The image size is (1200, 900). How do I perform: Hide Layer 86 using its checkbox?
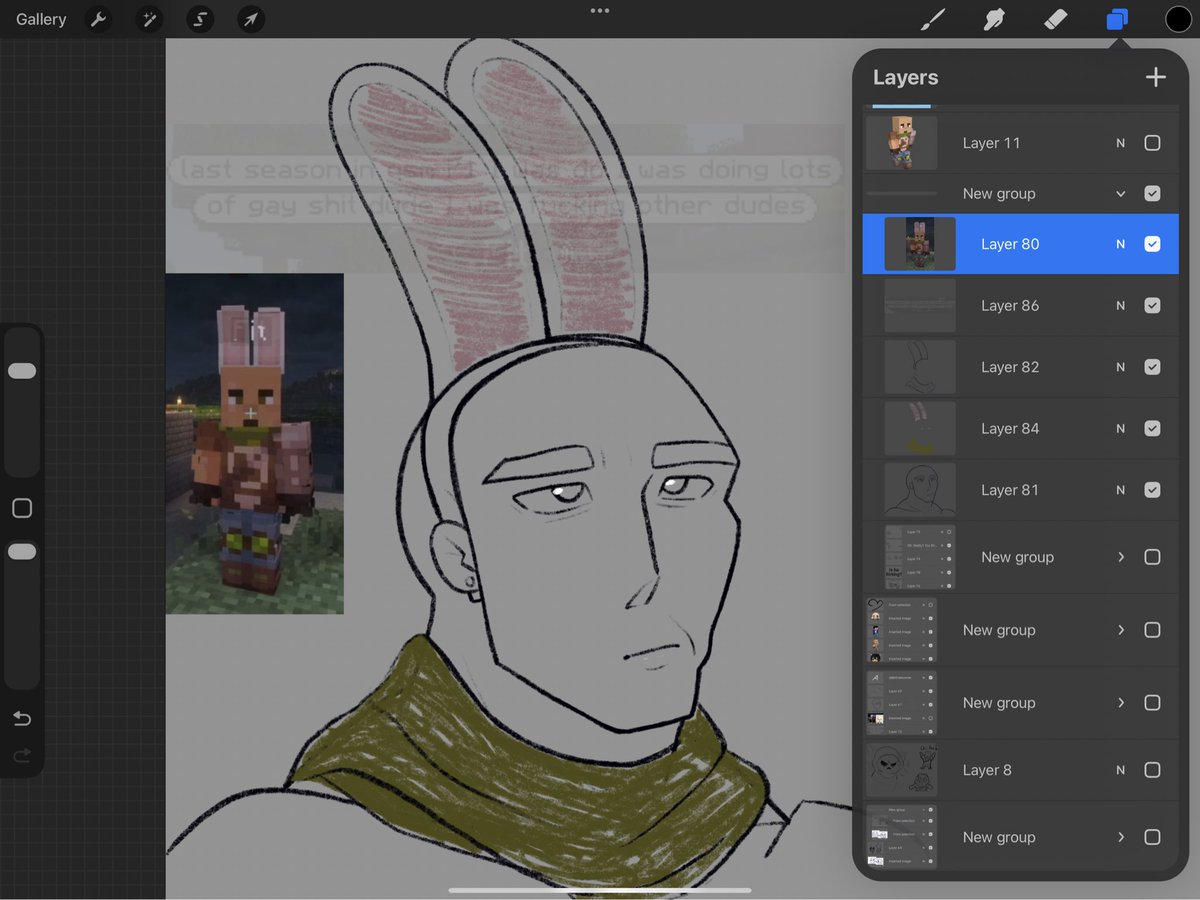coord(1152,305)
